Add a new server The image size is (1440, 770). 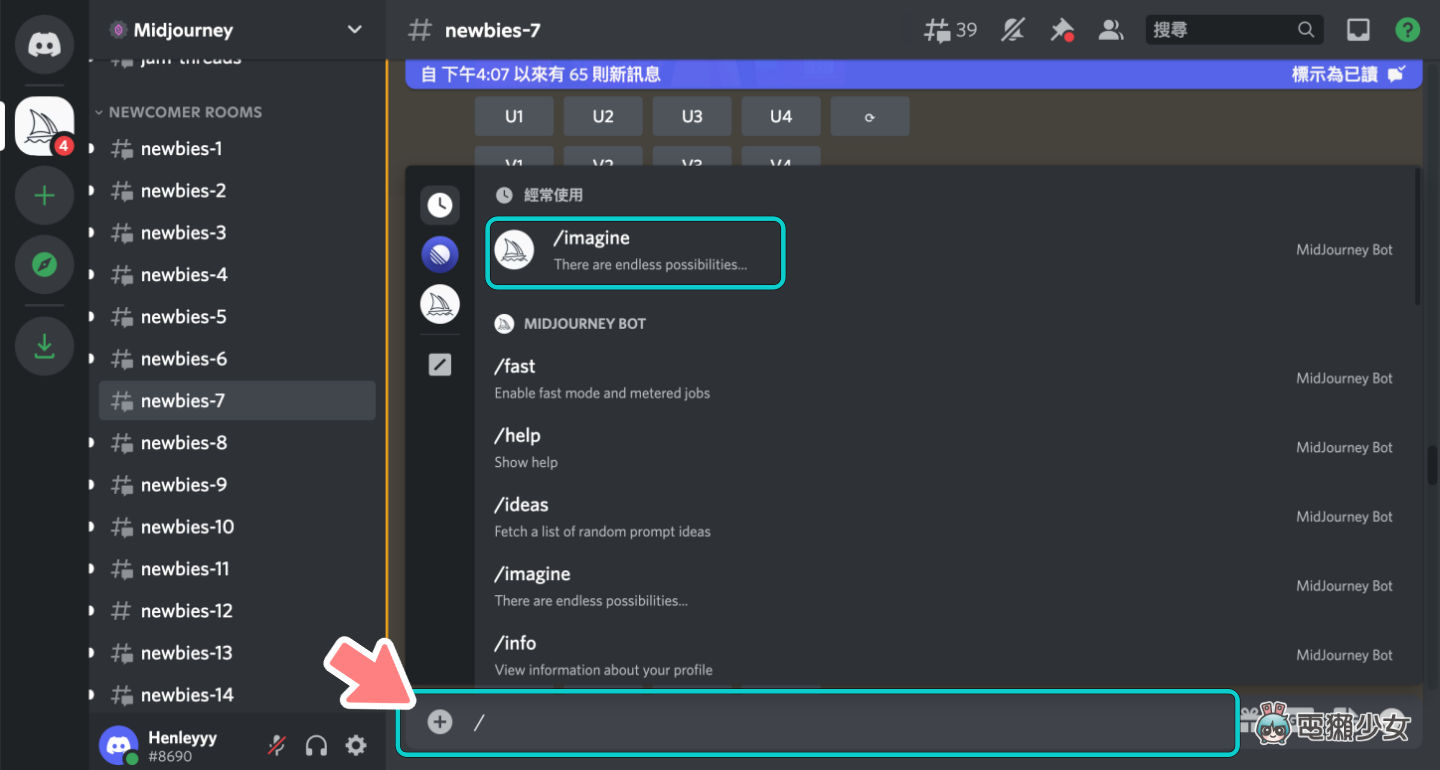pos(44,195)
